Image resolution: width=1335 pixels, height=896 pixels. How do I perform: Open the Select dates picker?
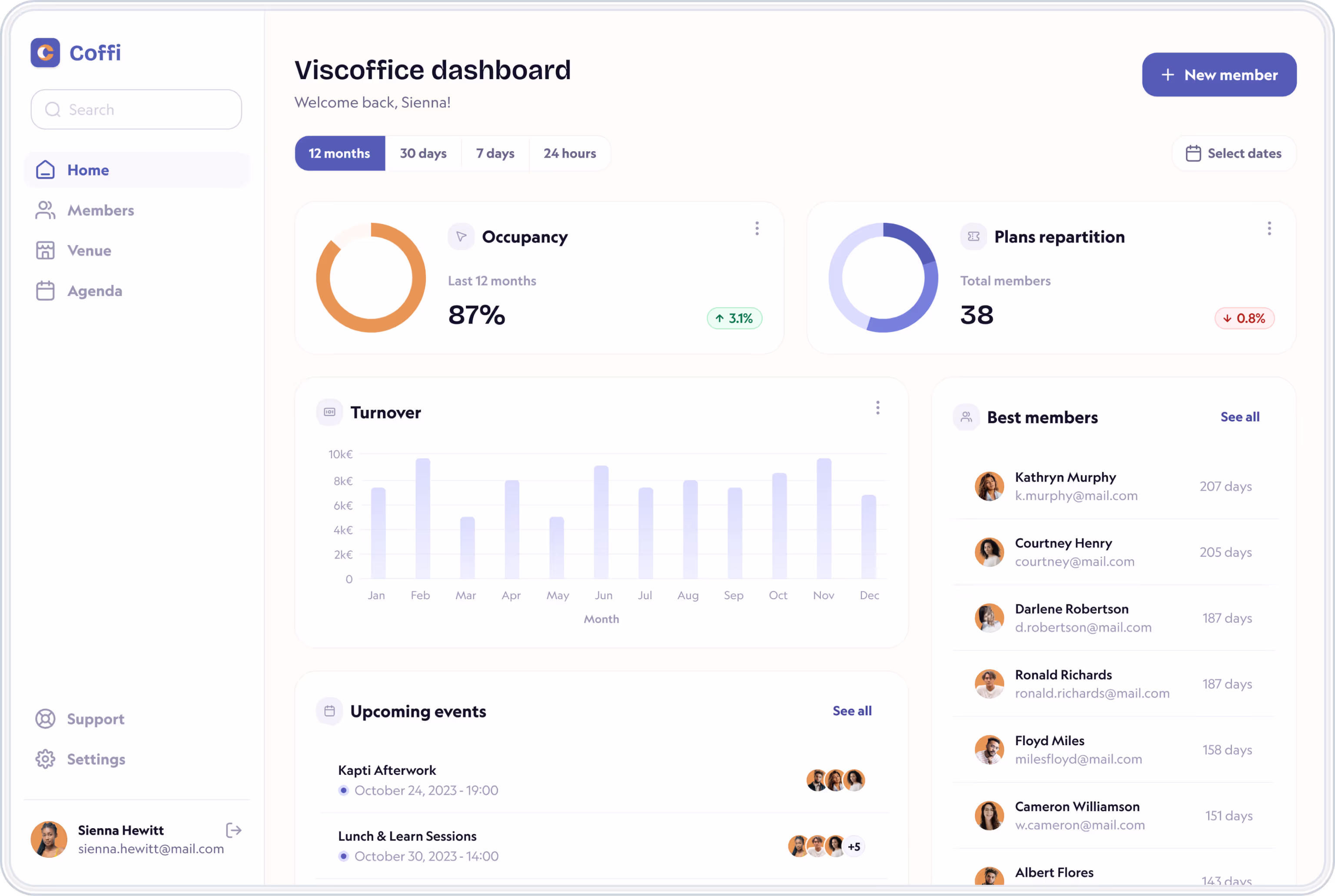coord(1233,153)
